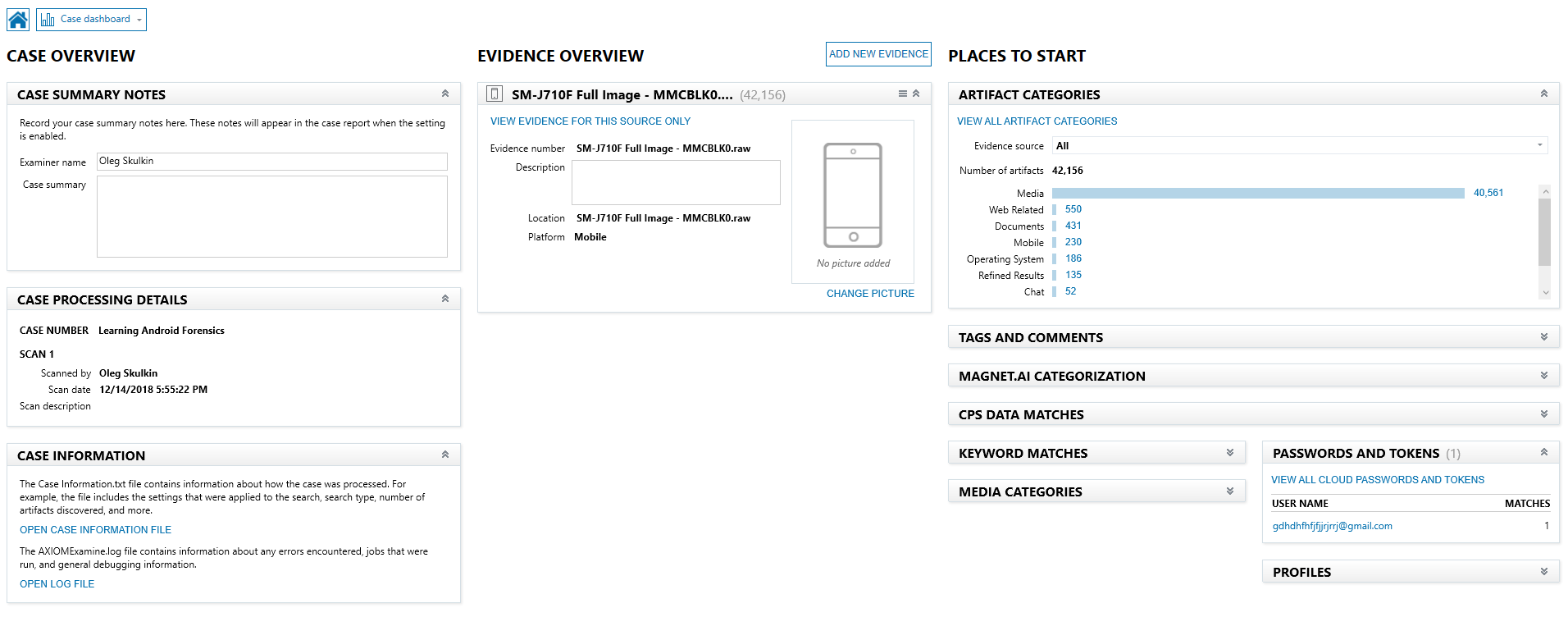The width and height of the screenshot is (1568, 617).
Task: Collapse the Case Summary Notes panel
Action: [x=445, y=94]
